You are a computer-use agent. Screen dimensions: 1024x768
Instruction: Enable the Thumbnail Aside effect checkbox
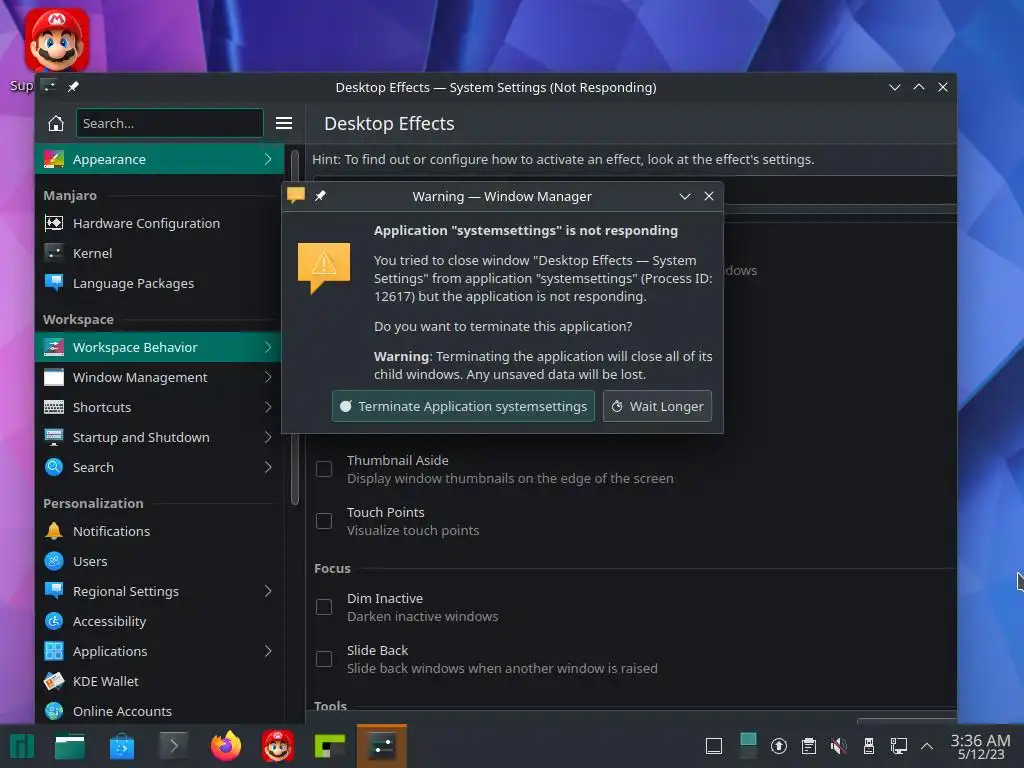click(324, 469)
